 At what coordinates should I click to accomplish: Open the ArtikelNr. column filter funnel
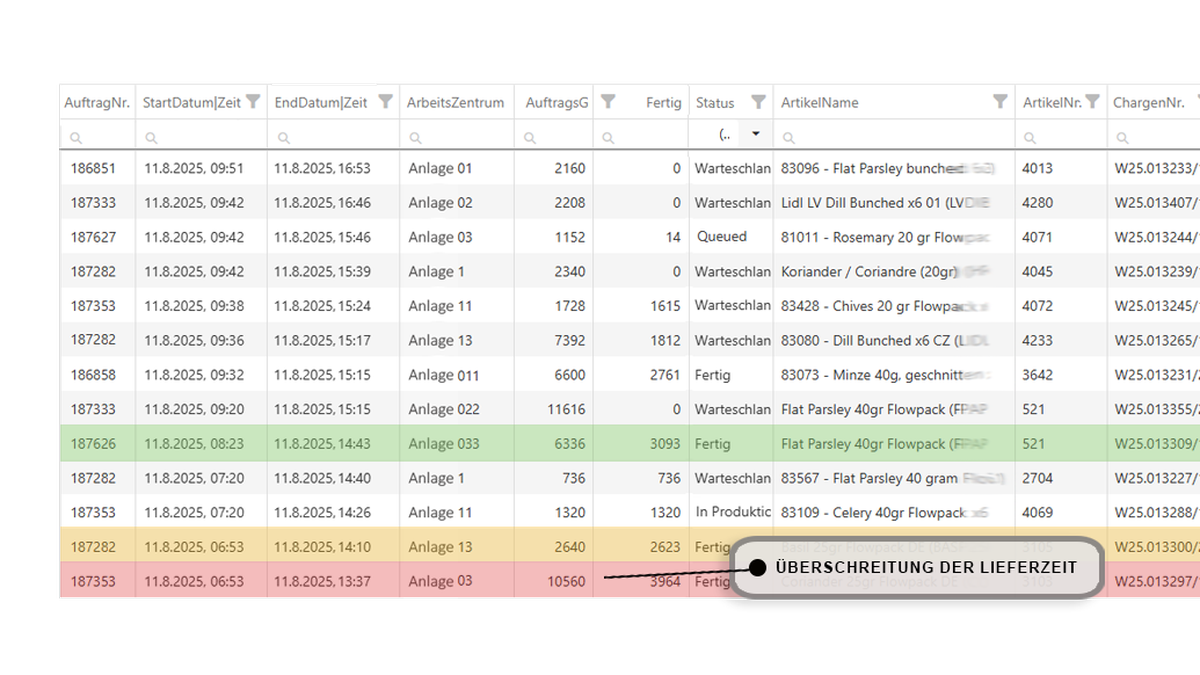[x=1092, y=101]
